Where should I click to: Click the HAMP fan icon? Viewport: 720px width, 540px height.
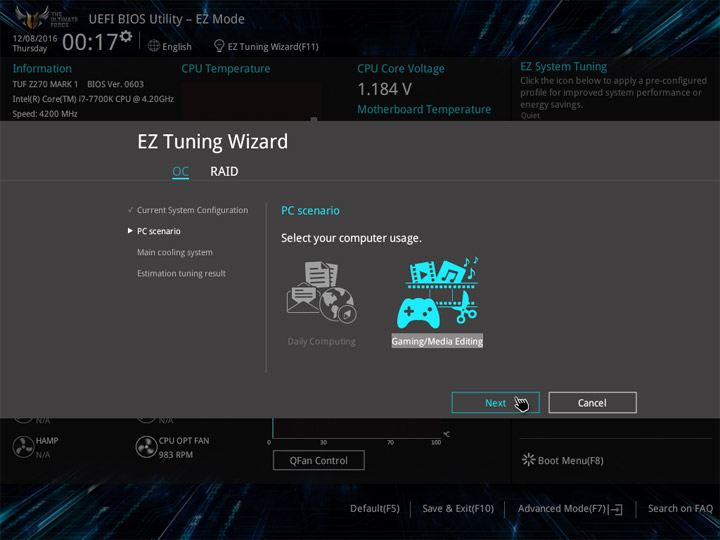coord(23,446)
